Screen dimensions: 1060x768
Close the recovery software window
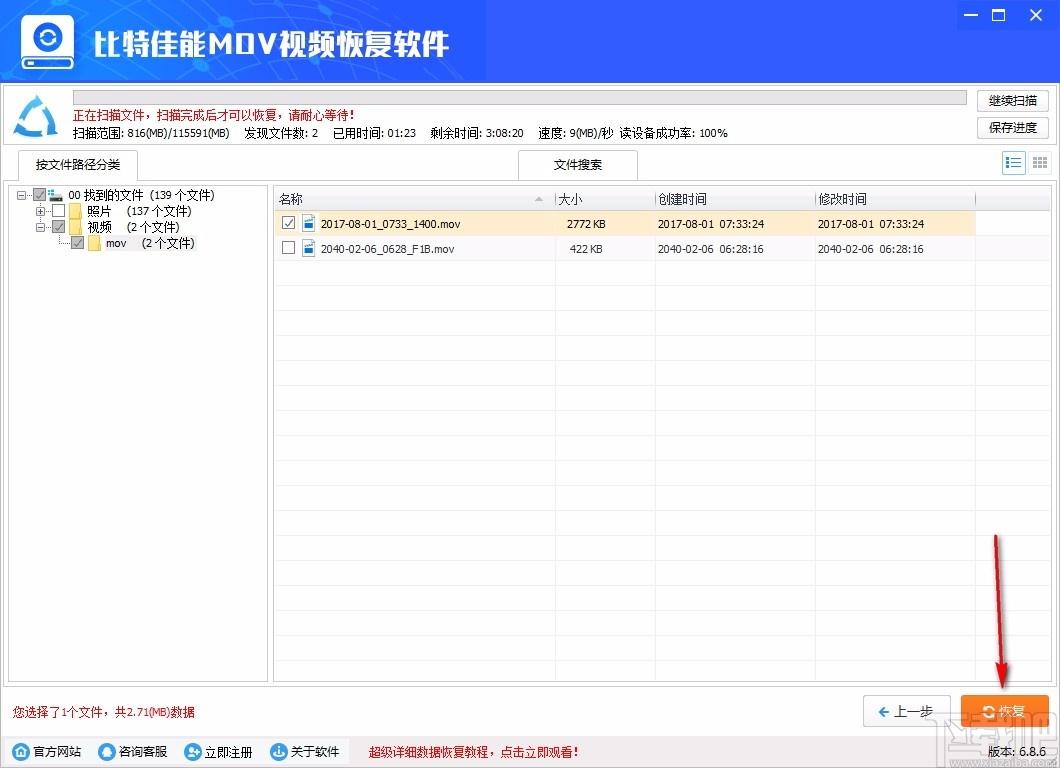1036,15
